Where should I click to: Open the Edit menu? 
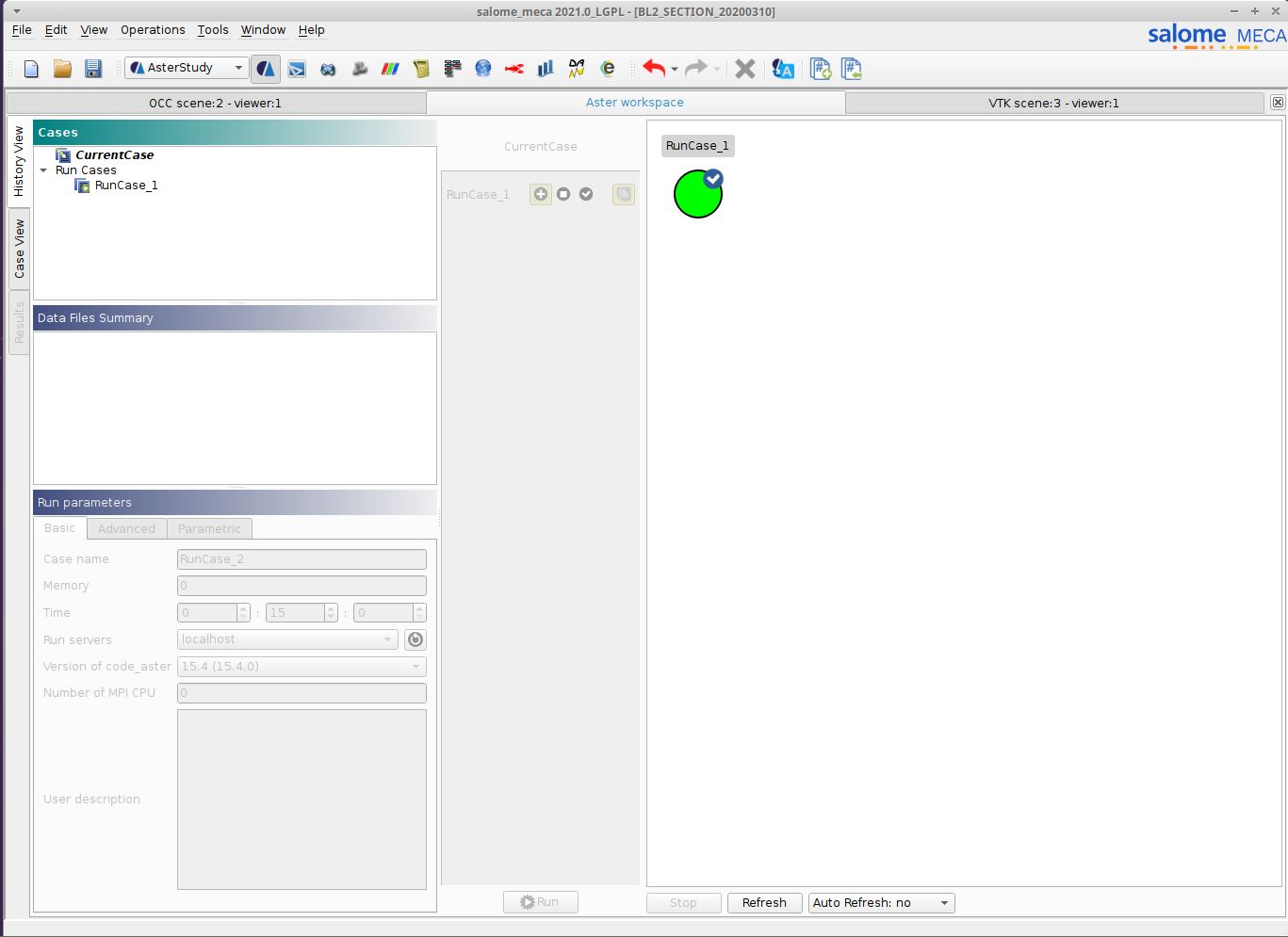coord(57,30)
